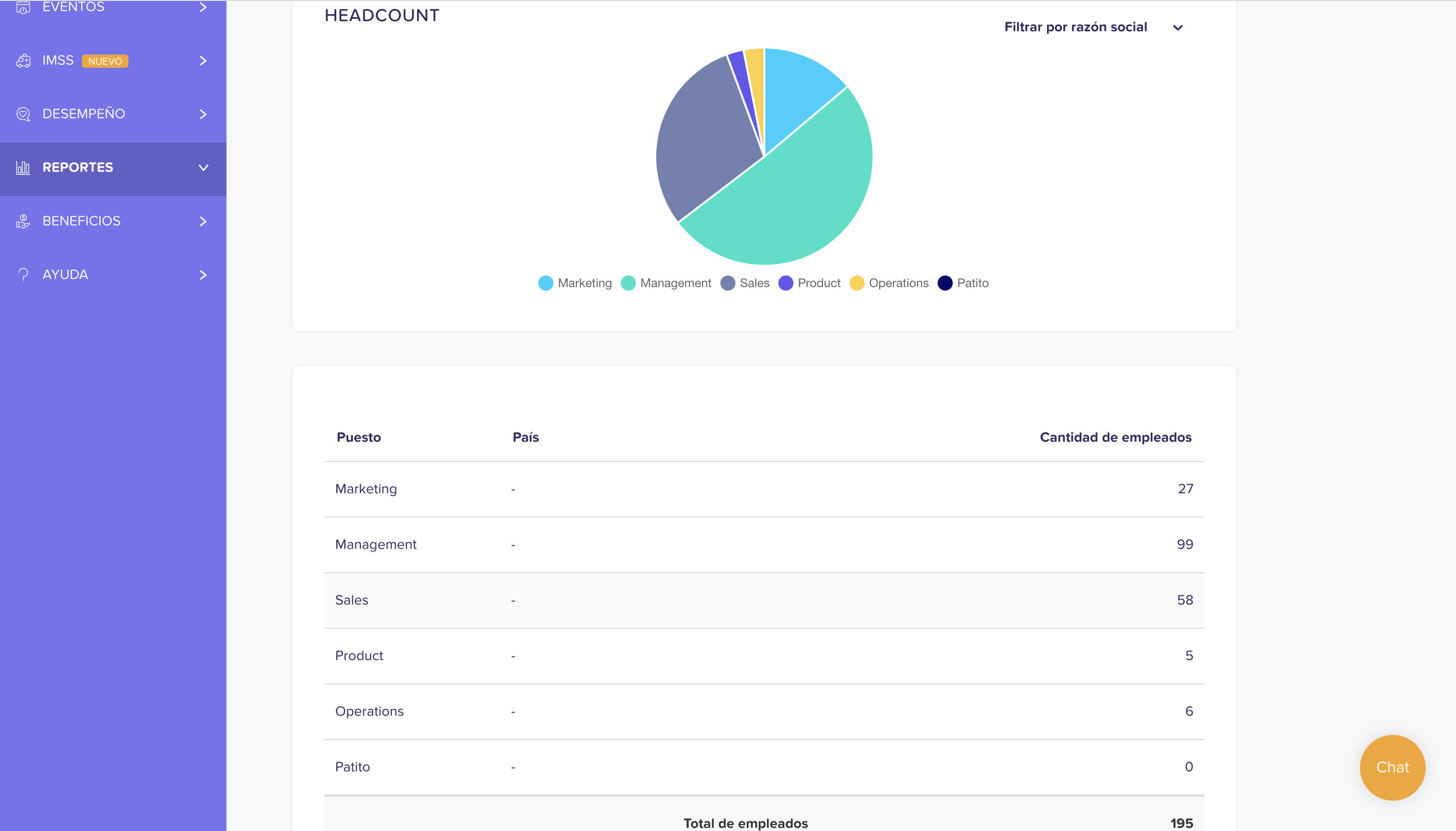Screen dimensions: 1456x831
Task: Click the Marketing legend label
Action: [584, 283]
